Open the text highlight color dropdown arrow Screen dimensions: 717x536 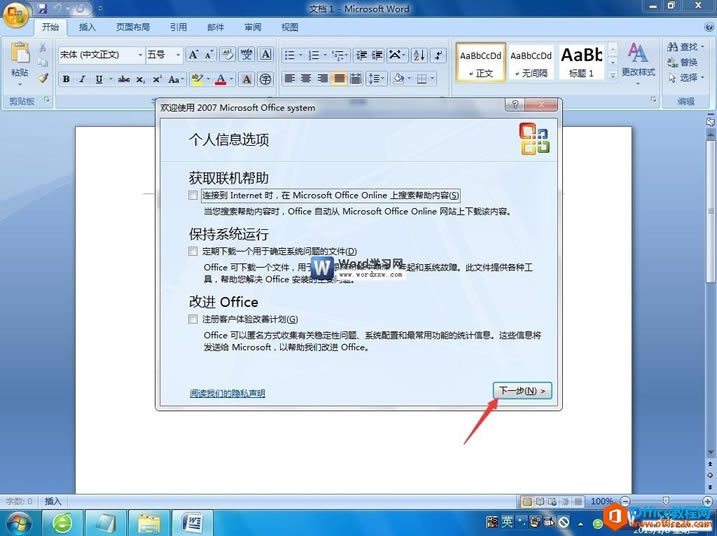pos(208,79)
